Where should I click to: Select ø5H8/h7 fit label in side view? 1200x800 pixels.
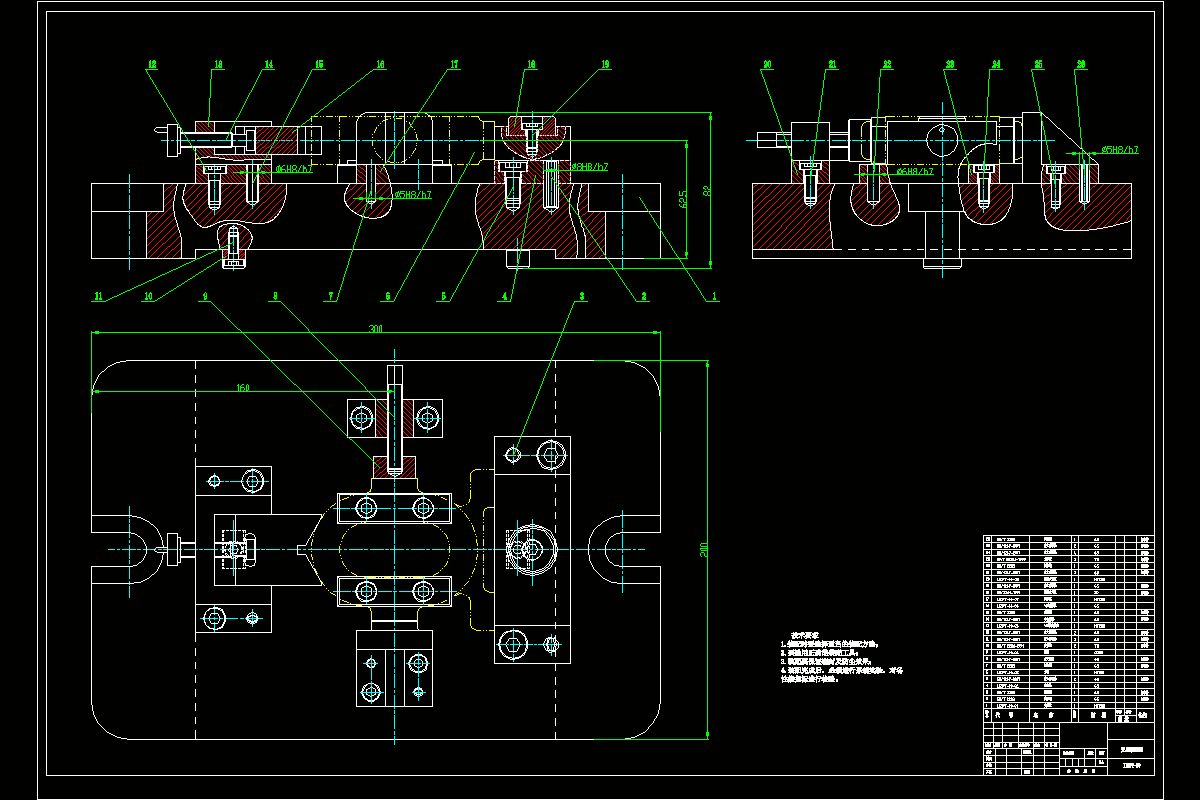pyautogui.click(x=1120, y=150)
